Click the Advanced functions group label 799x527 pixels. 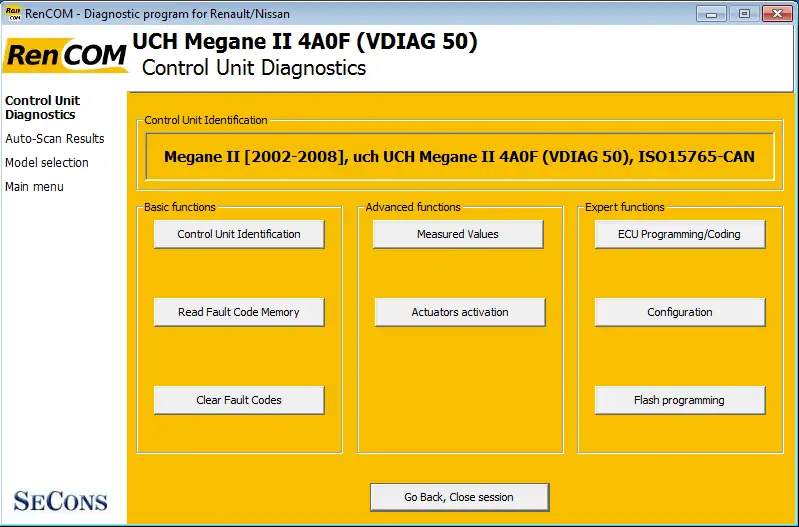point(413,207)
